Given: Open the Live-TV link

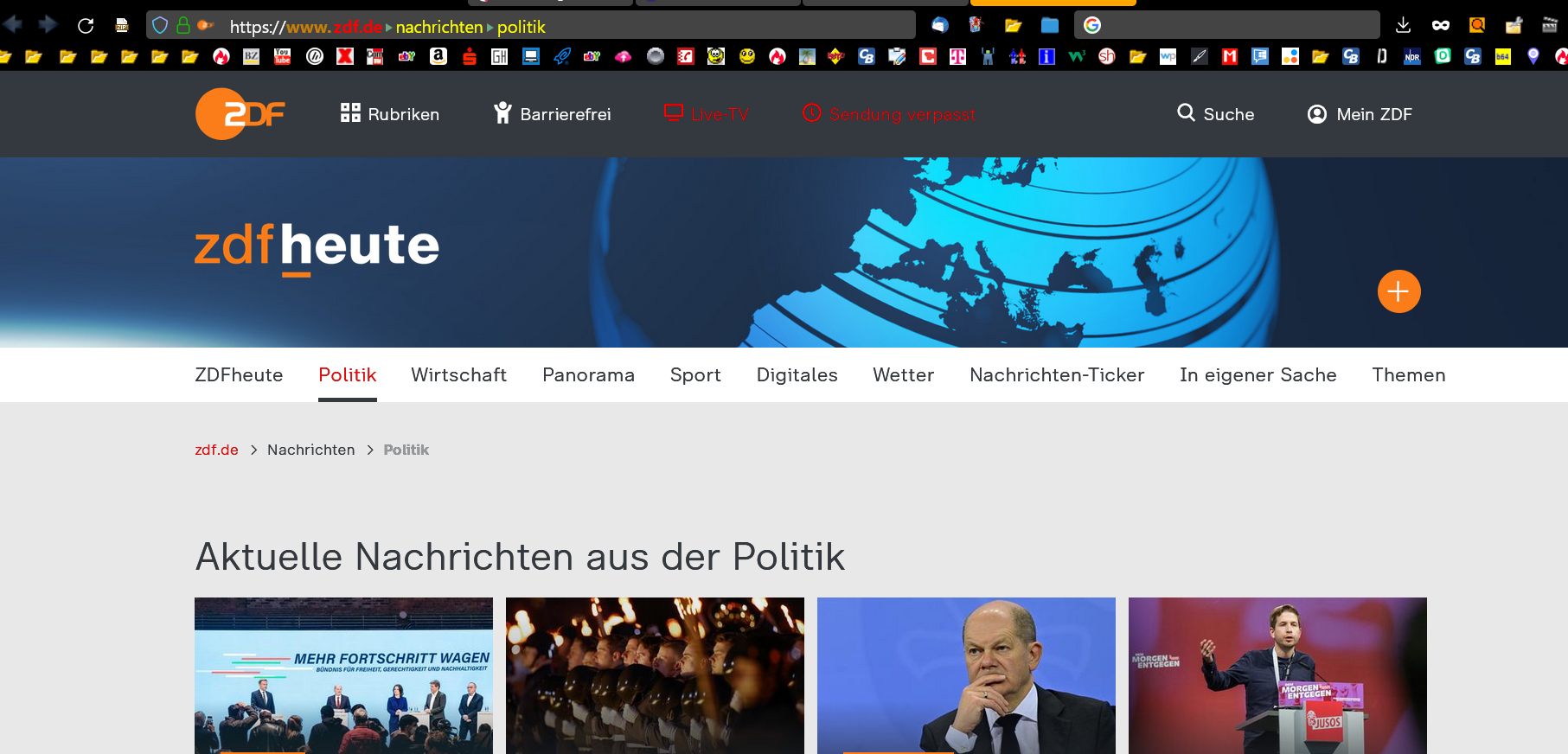Looking at the screenshot, I should click(x=707, y=114).
